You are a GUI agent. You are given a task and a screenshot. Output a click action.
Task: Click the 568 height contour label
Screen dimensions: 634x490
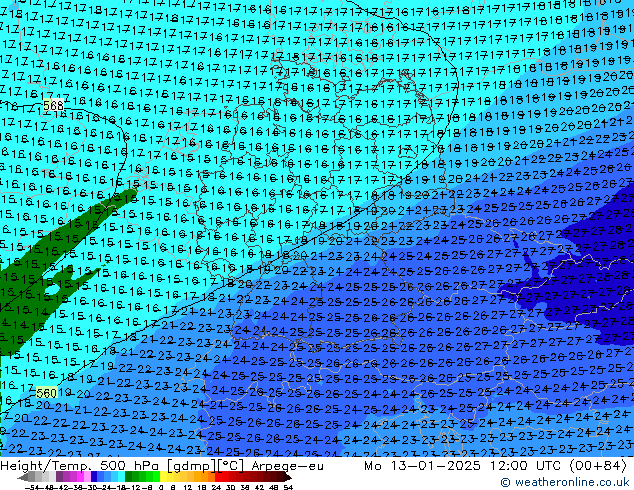[x=53, y=106]
